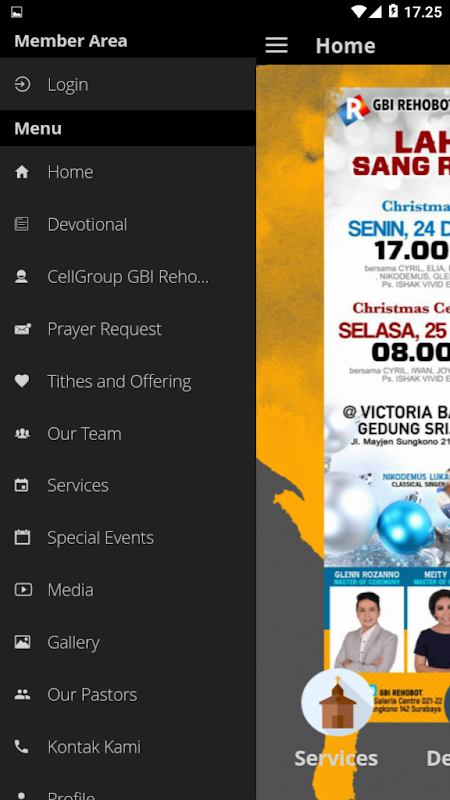
Task: Open the Services menu entry
Action: click(128, 485)
